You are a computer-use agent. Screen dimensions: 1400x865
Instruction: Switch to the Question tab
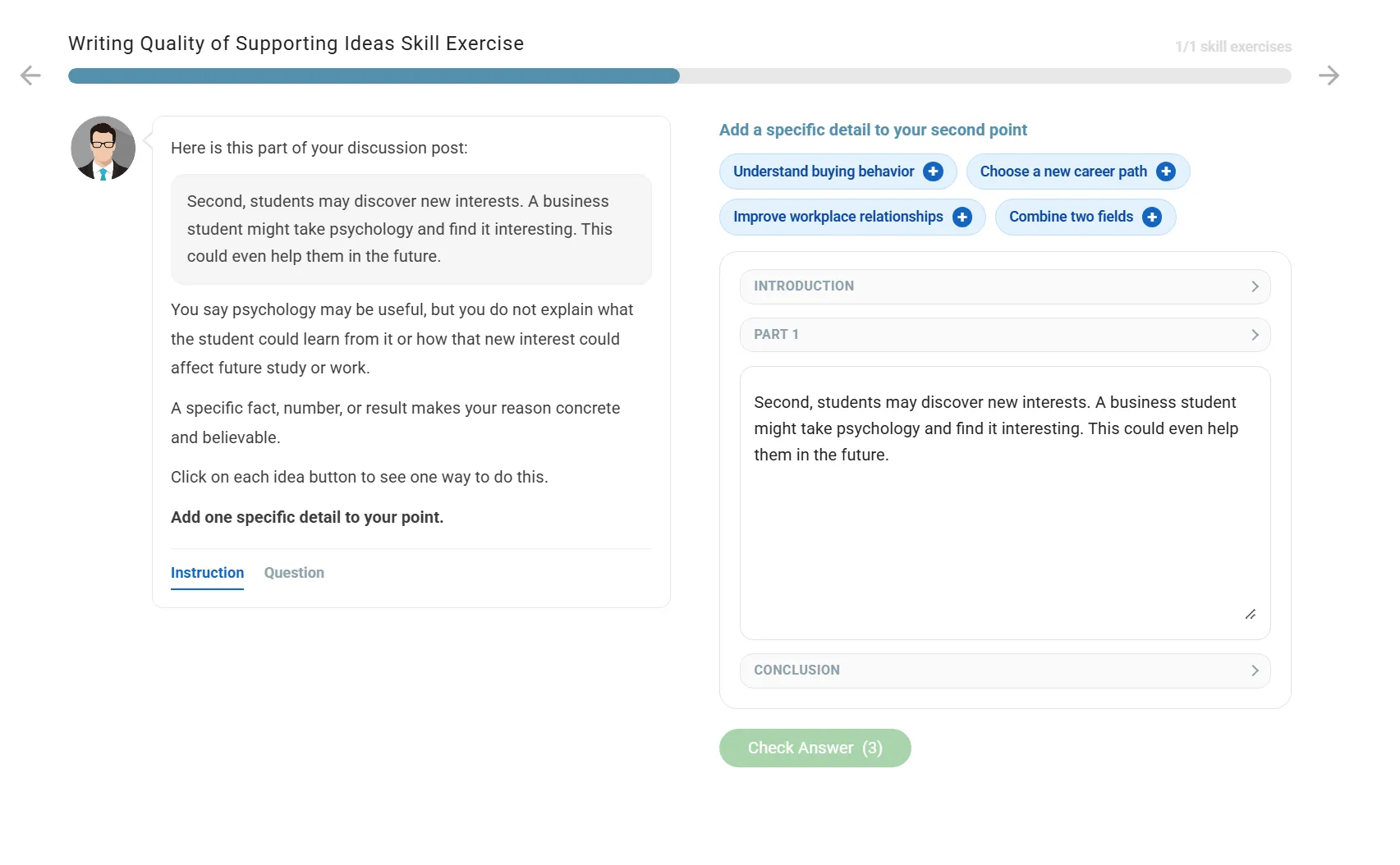tap(294, 573)
